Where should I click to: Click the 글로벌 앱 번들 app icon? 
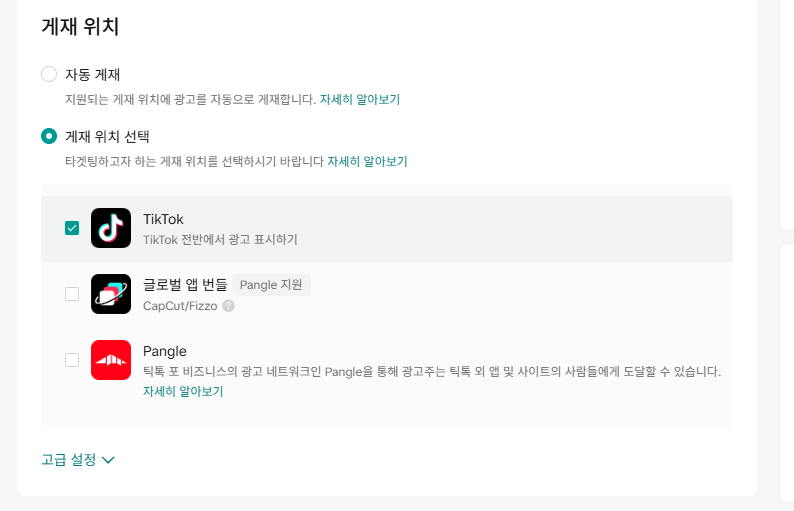[x=111, y=294]
